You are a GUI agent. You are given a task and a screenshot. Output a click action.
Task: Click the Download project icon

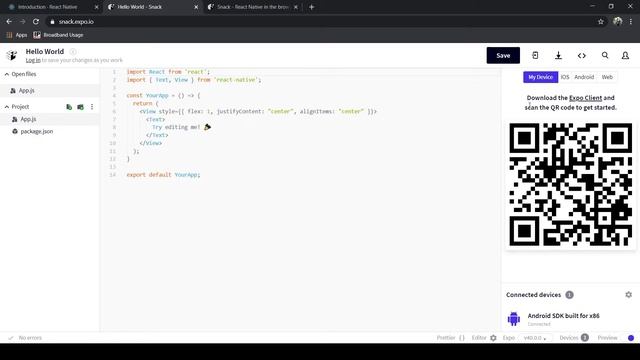pos(558,56)
